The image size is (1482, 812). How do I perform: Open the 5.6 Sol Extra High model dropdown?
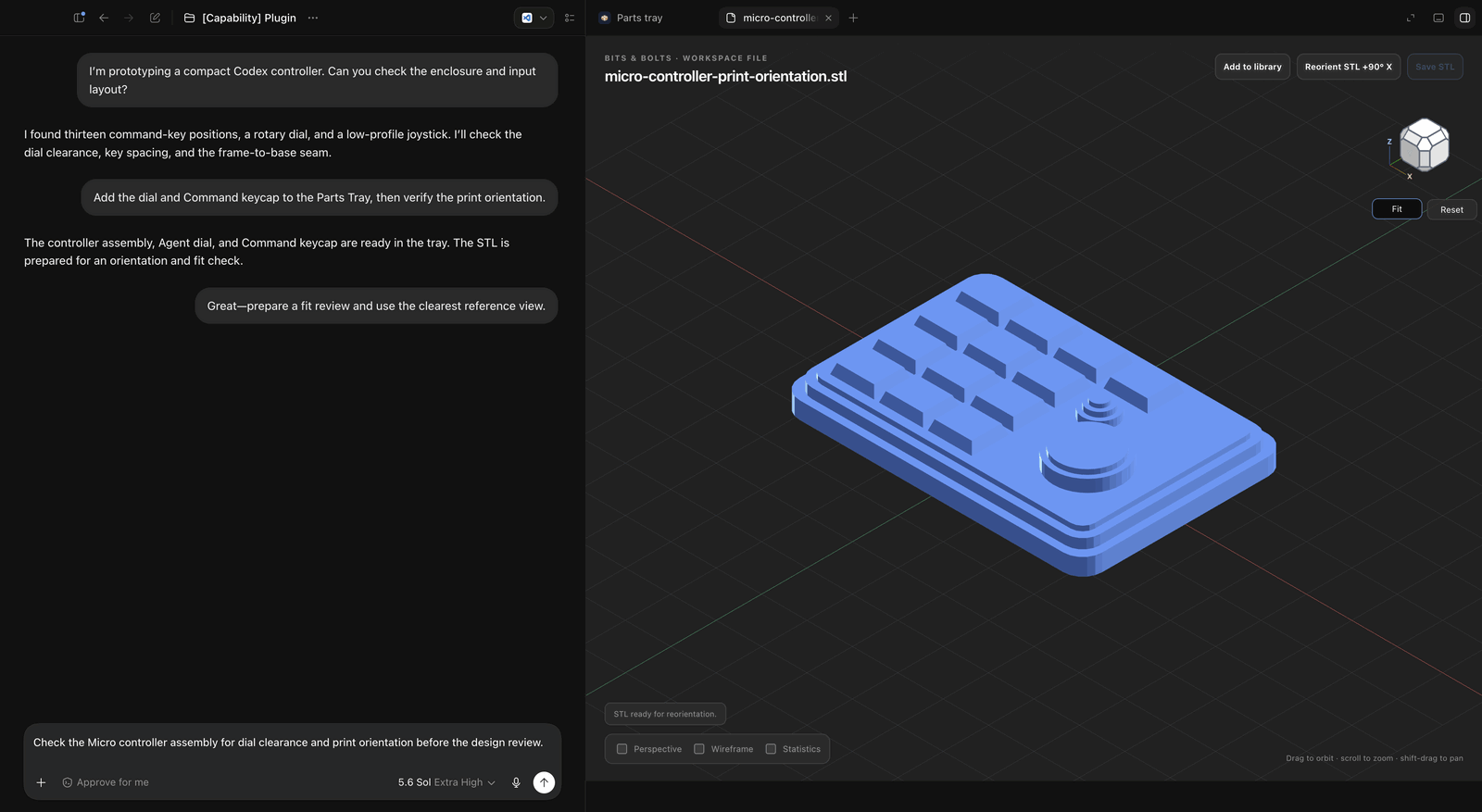pyautogui.click(x=446, y=782)
